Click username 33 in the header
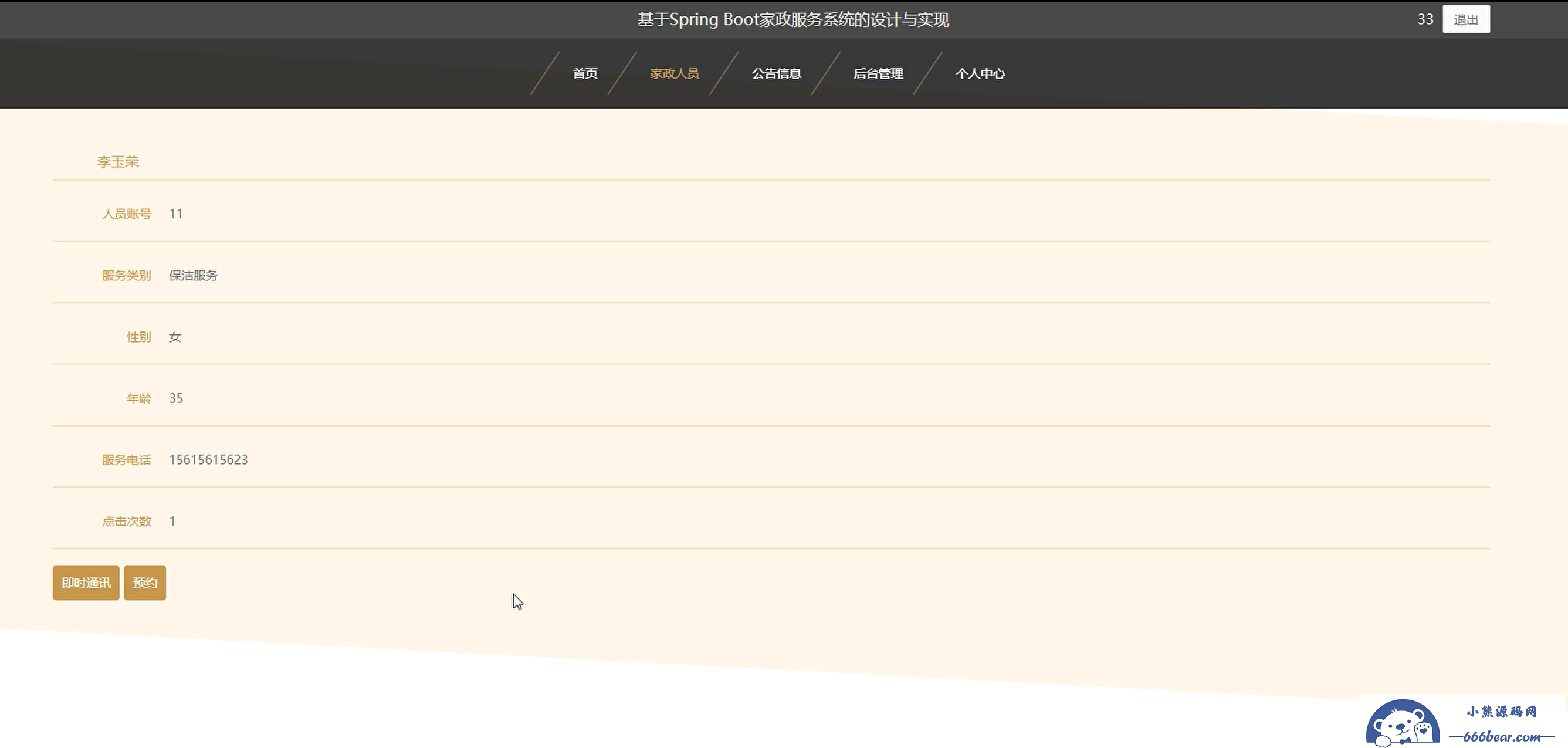This screenshot has width=1568, height=748. point(1425,19)
